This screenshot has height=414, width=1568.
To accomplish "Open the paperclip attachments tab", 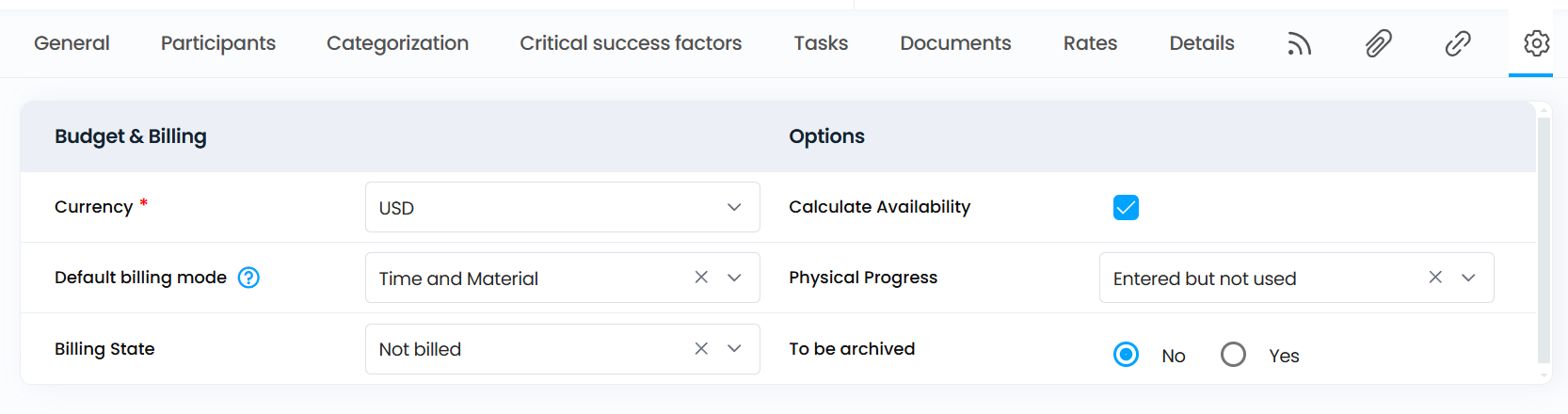I will click(x=1379, y=43).
